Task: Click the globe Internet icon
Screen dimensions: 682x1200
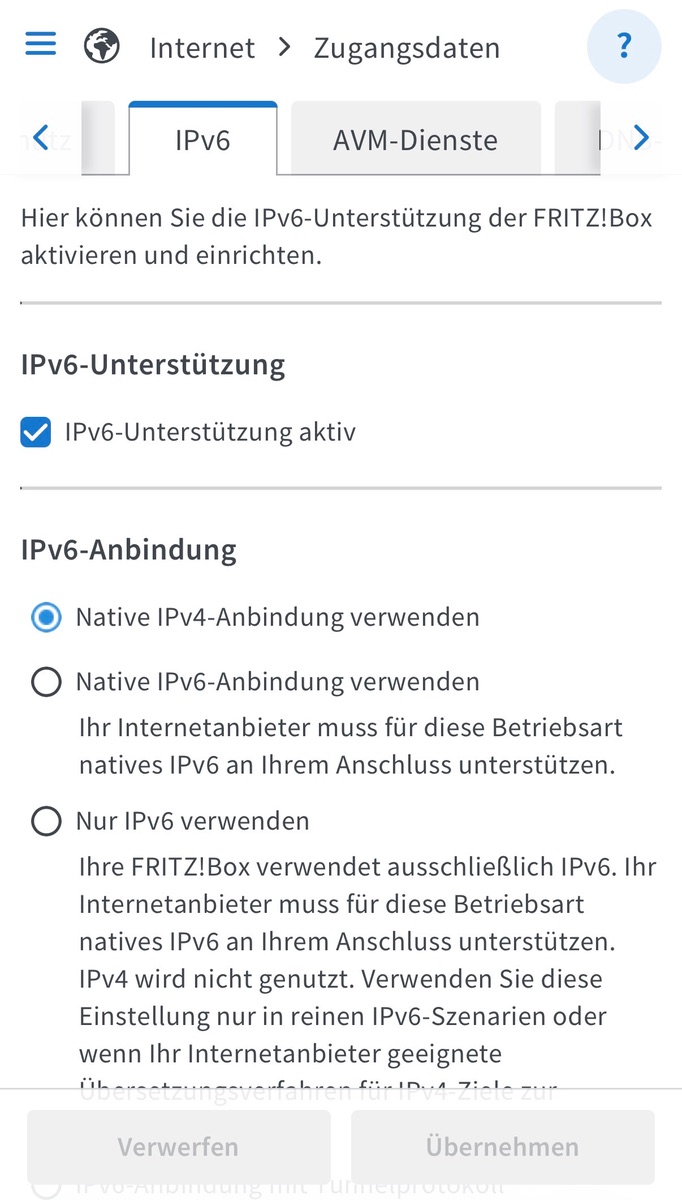Action: 102,46
